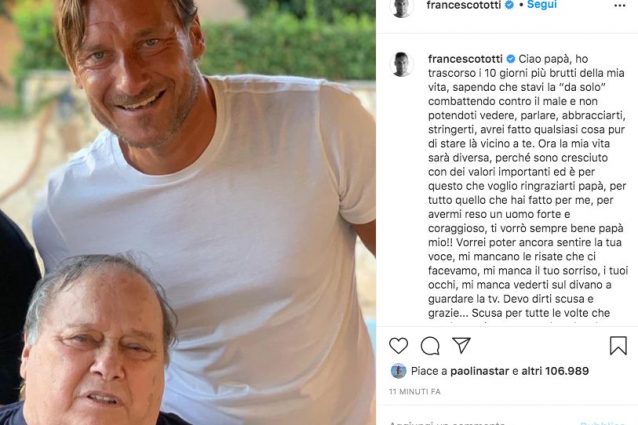Click the caption's profile picture avatar
The height and width of the screenshot is (425, 638).
[x=401, y=63]
